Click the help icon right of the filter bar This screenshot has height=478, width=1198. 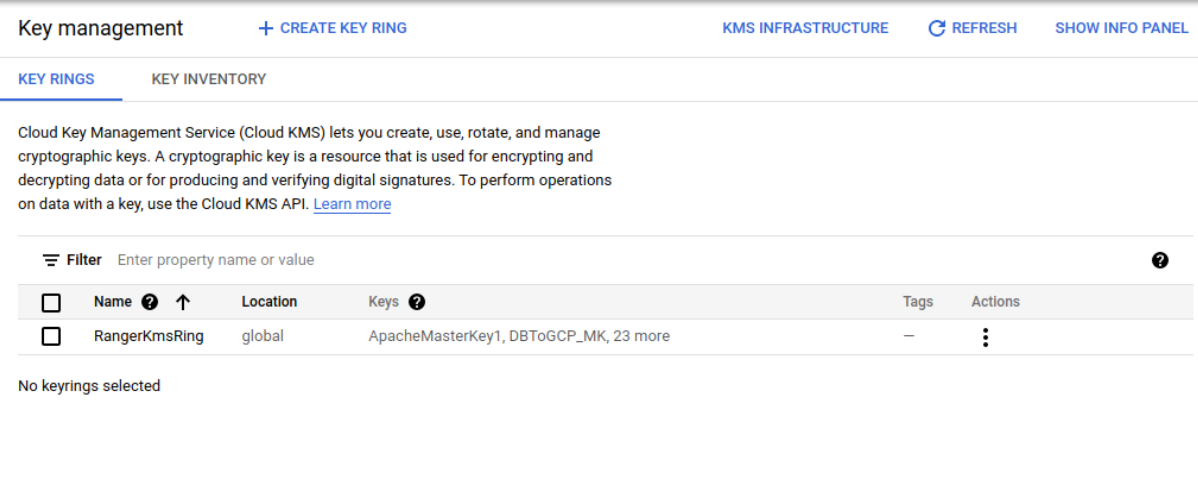click(1160, 260)
